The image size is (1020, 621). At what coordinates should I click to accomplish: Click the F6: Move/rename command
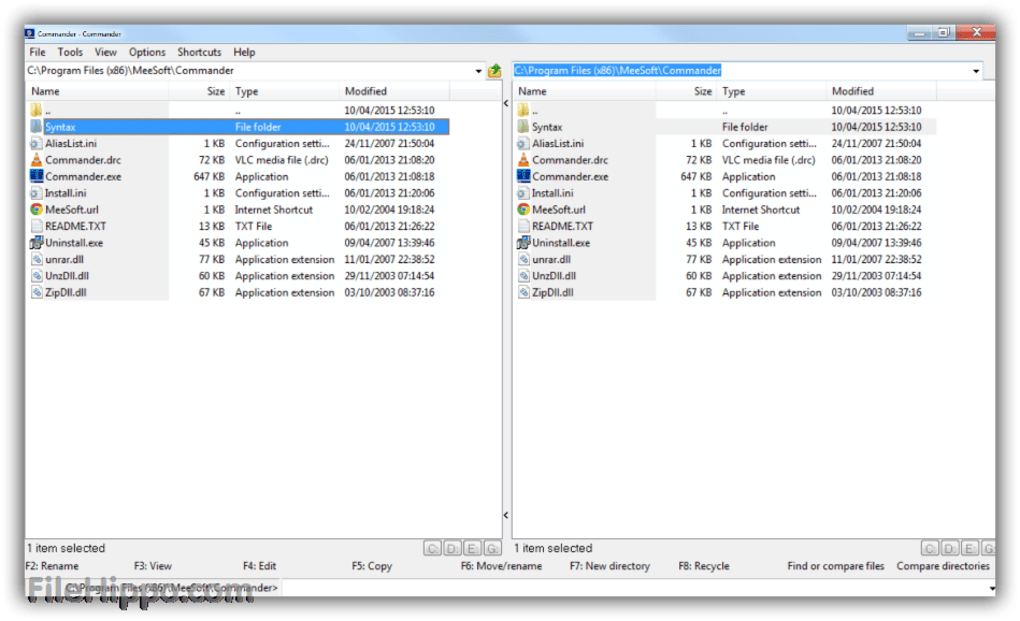[501, 566]
